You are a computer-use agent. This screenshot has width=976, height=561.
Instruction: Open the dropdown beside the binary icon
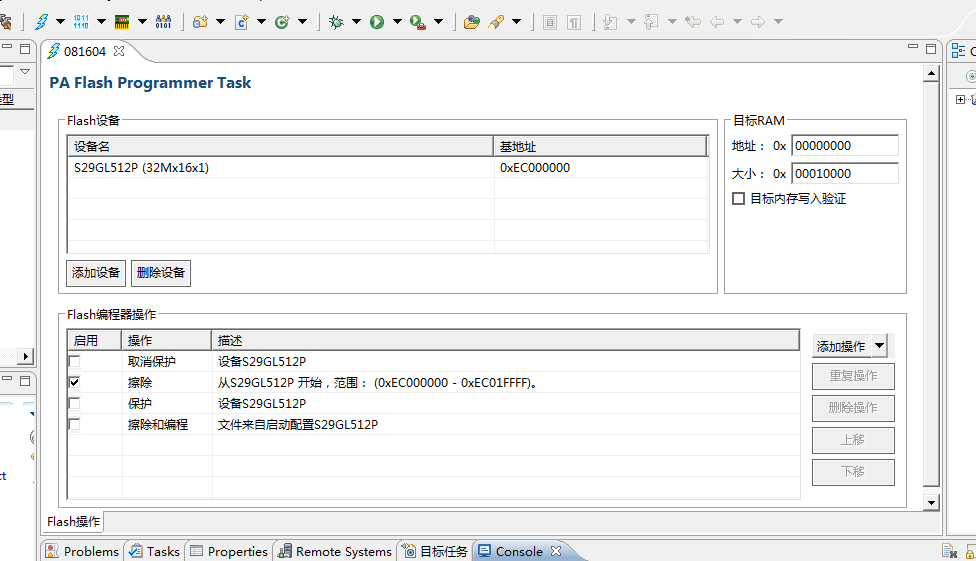click(101, 21)
